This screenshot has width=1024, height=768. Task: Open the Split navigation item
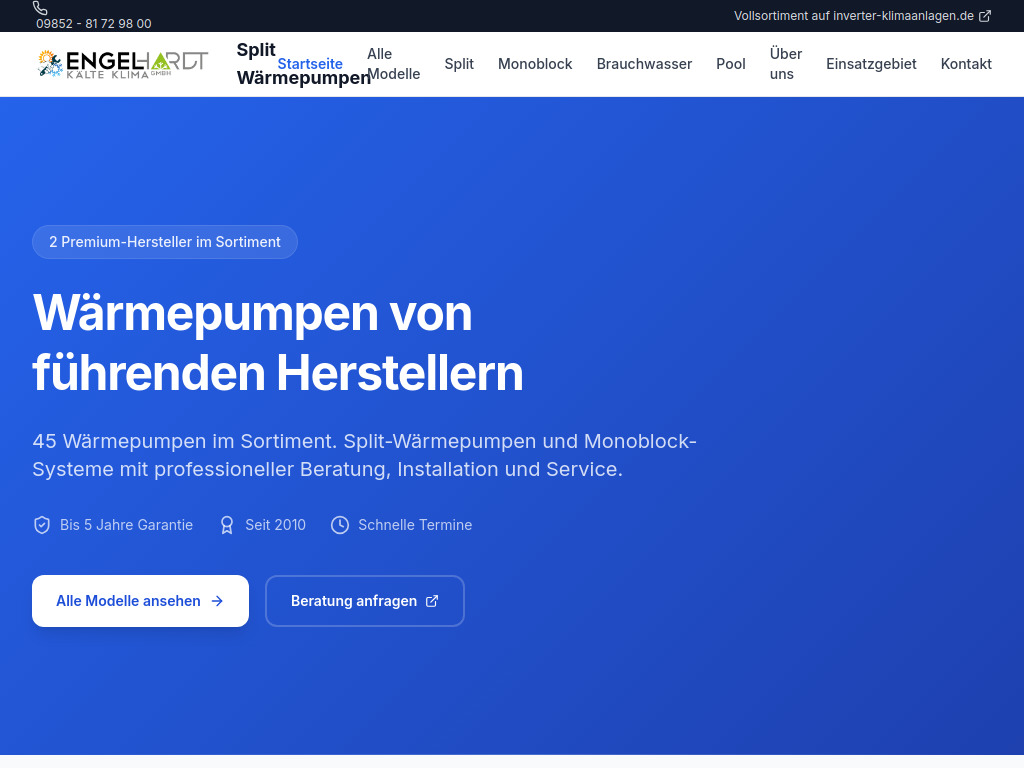point(459,63)
